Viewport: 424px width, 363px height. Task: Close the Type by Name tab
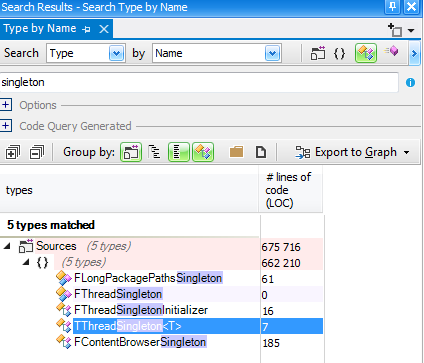(x=104, y=29)
